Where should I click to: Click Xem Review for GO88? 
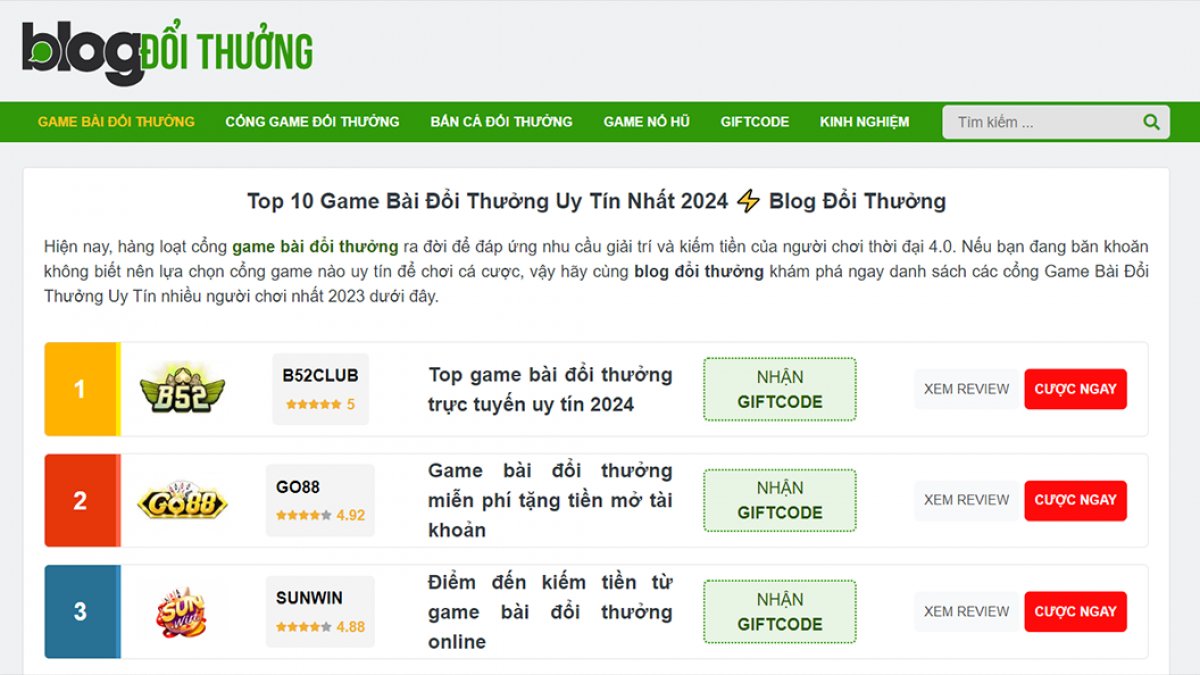(966, 500)
